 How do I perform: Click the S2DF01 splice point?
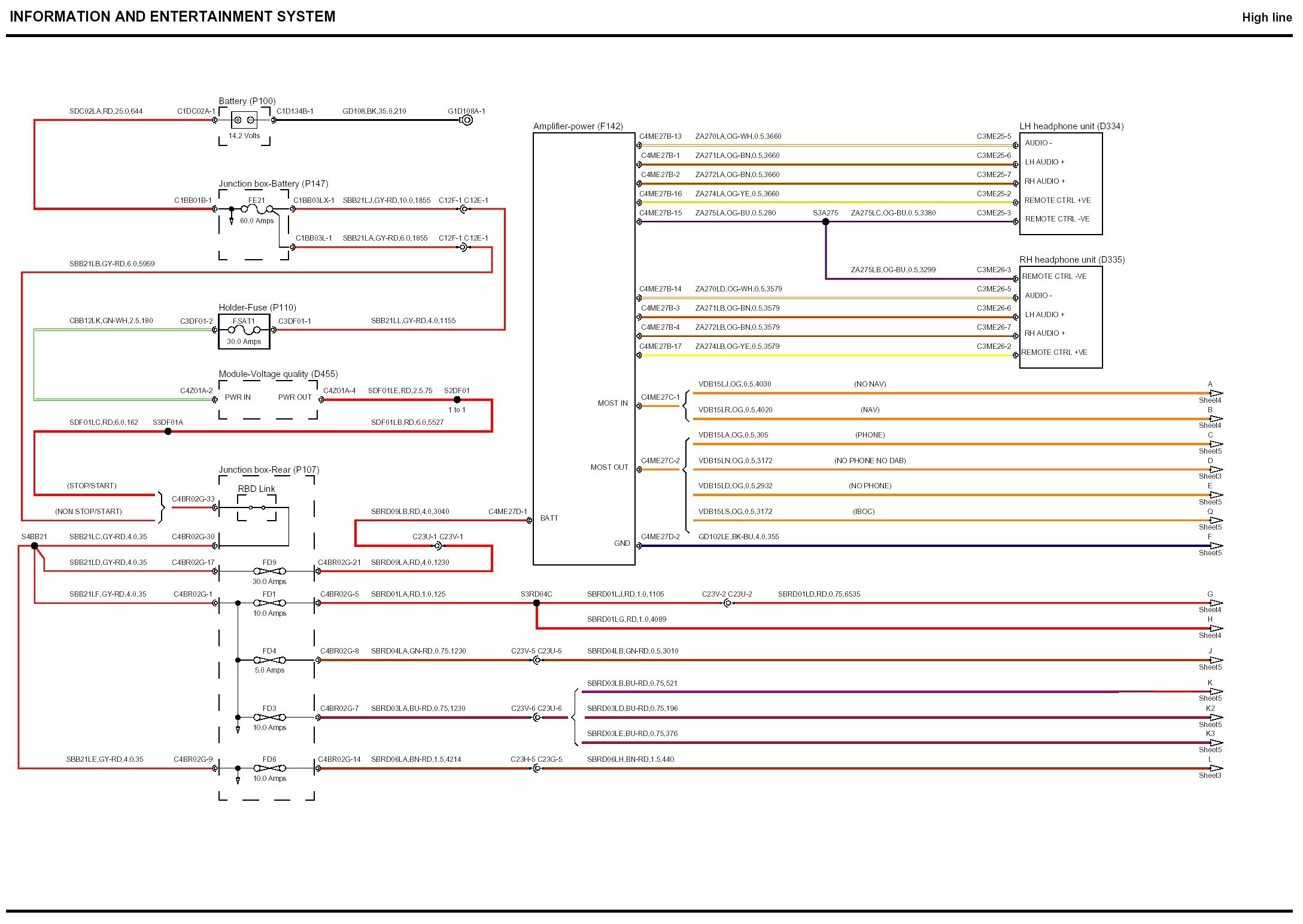click(457, 400)
